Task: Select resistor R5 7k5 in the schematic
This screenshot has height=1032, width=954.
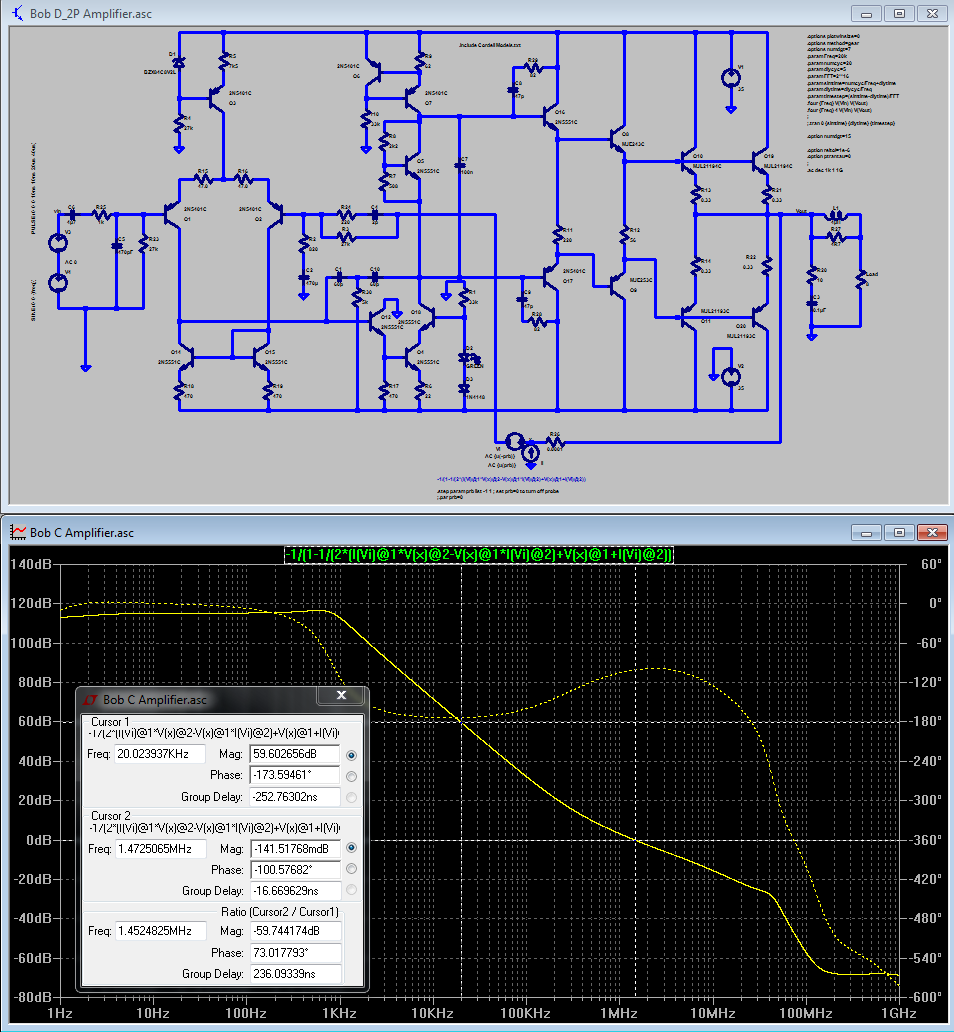Action: 224,61
